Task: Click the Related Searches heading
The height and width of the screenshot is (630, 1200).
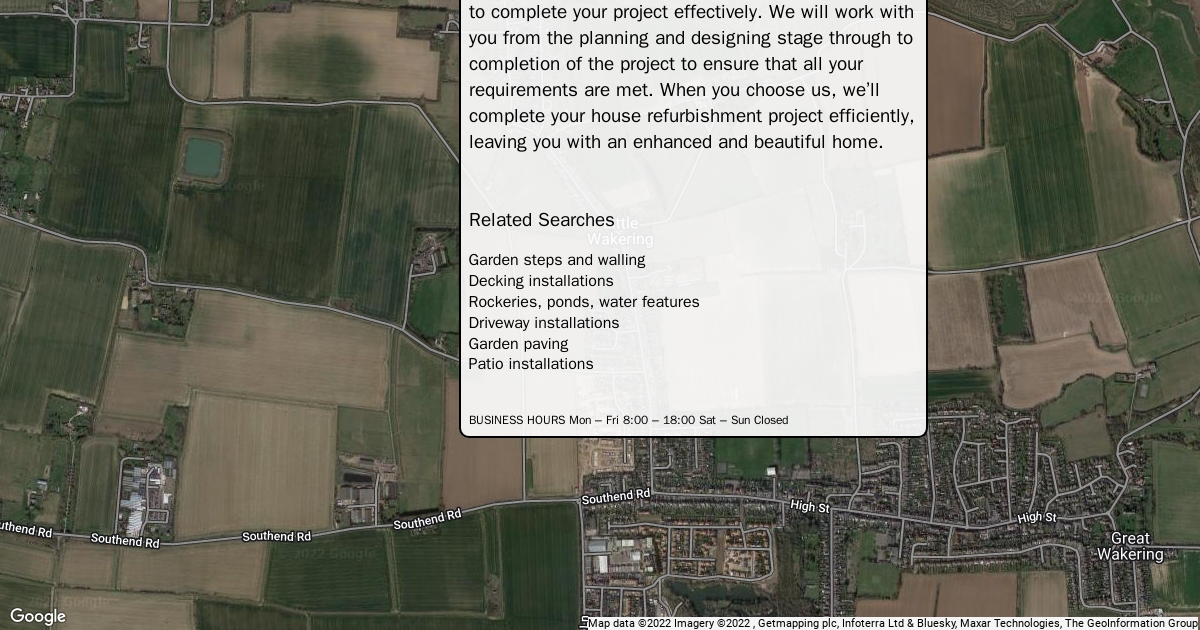Action: (542, 220)
